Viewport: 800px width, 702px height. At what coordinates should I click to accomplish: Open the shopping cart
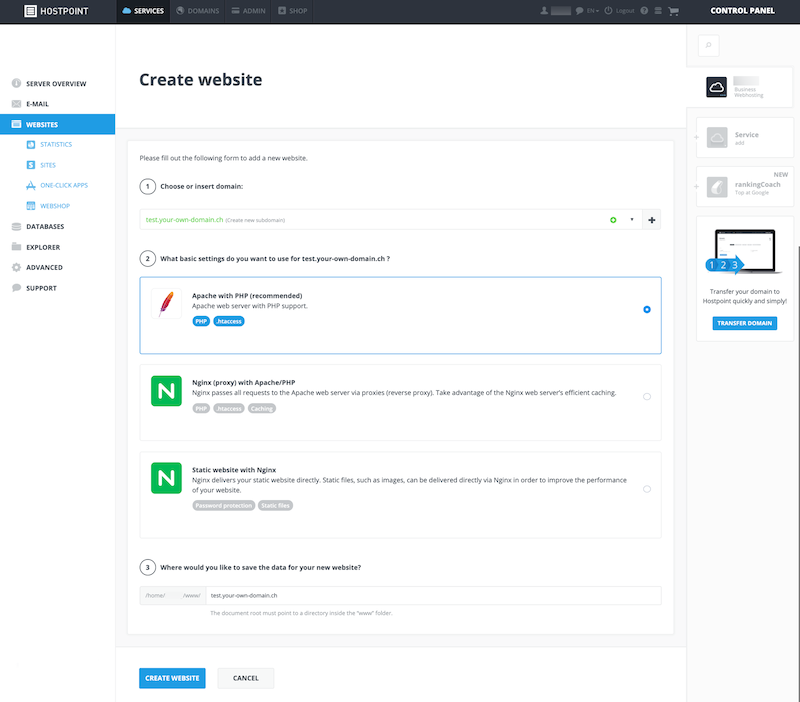(673, 11)
